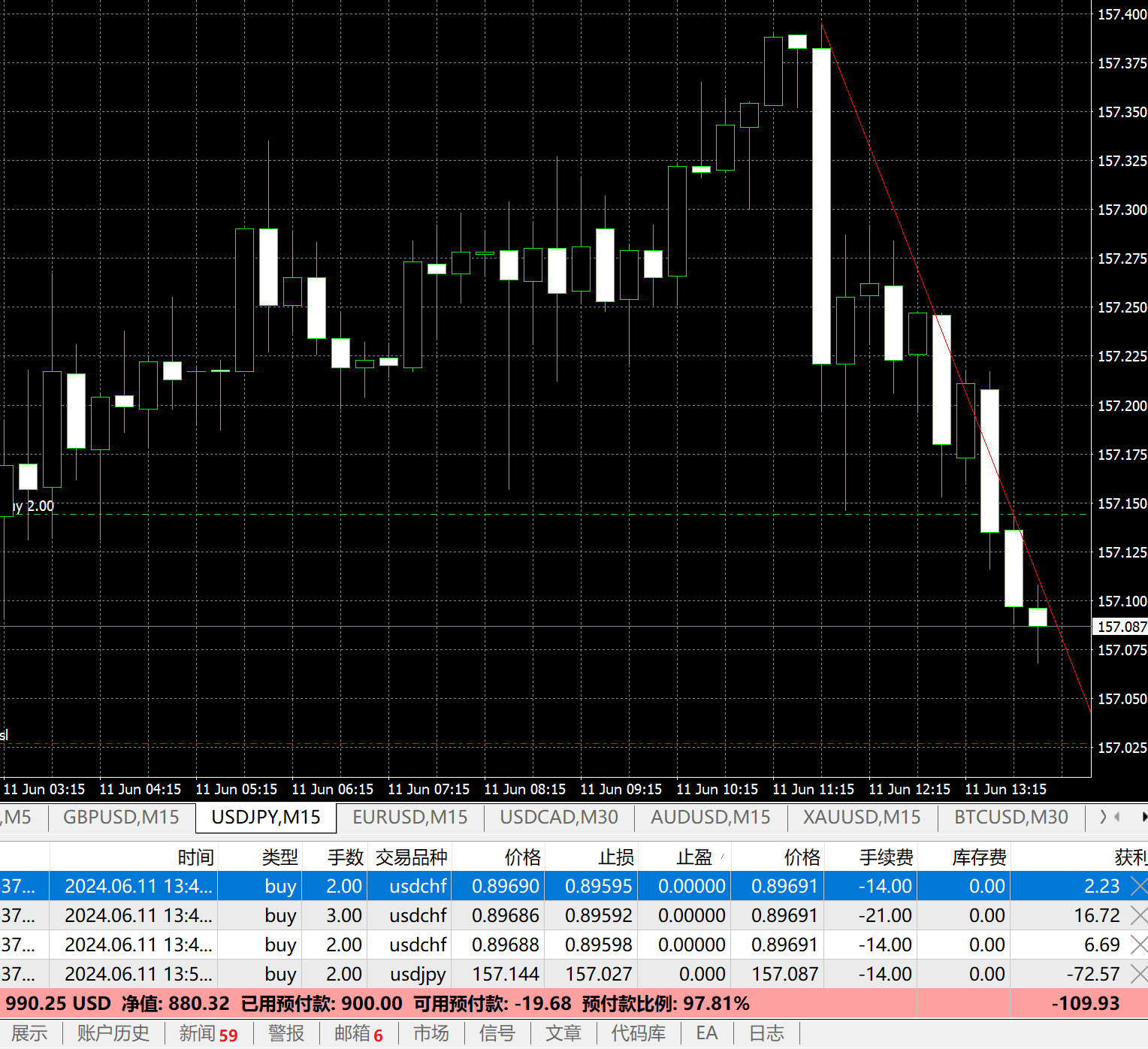Click the sl stop-loss line label on chart
Screen dimensions: 1148x1049
tap(5, 735)
